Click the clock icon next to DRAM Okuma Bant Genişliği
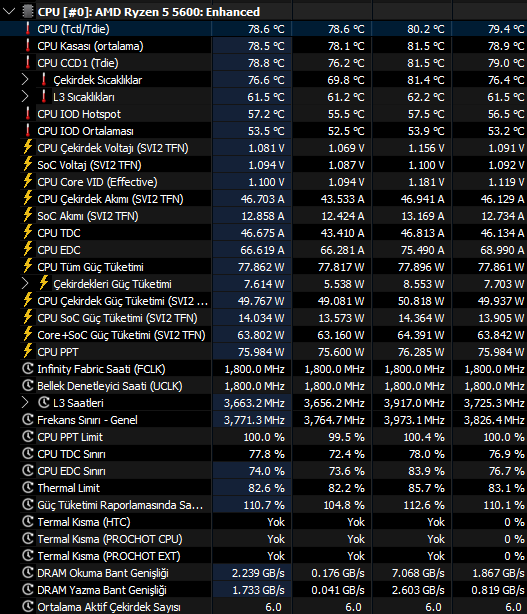The height and width of the screenshot is (614, 527). [x=28, y=573]
